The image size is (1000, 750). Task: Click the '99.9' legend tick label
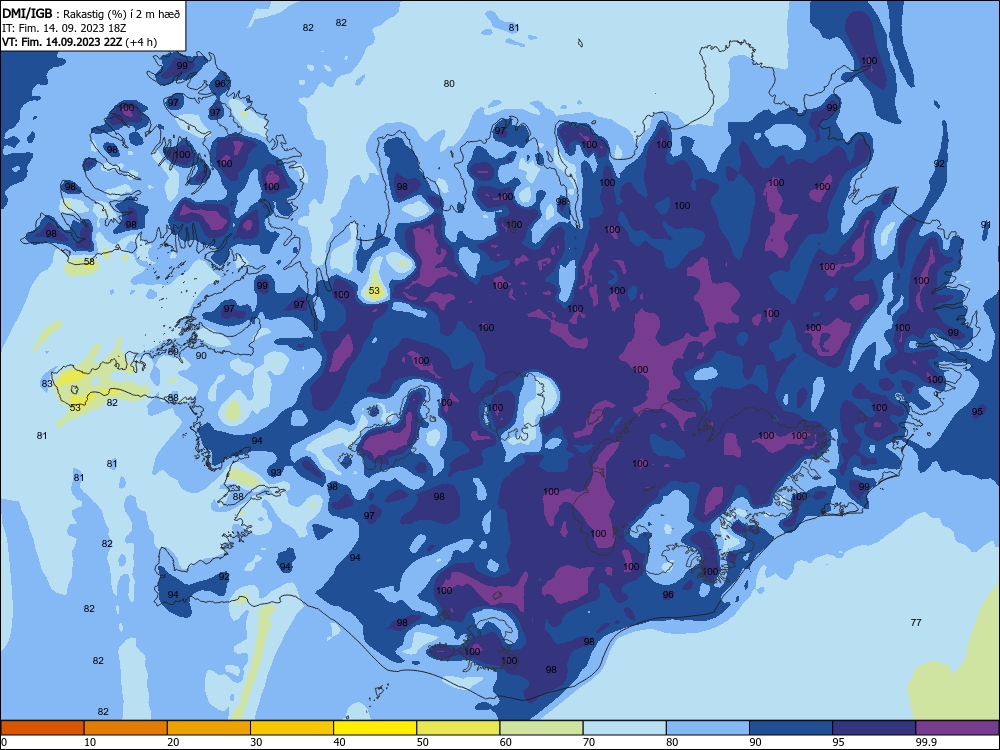coord(926,742)
